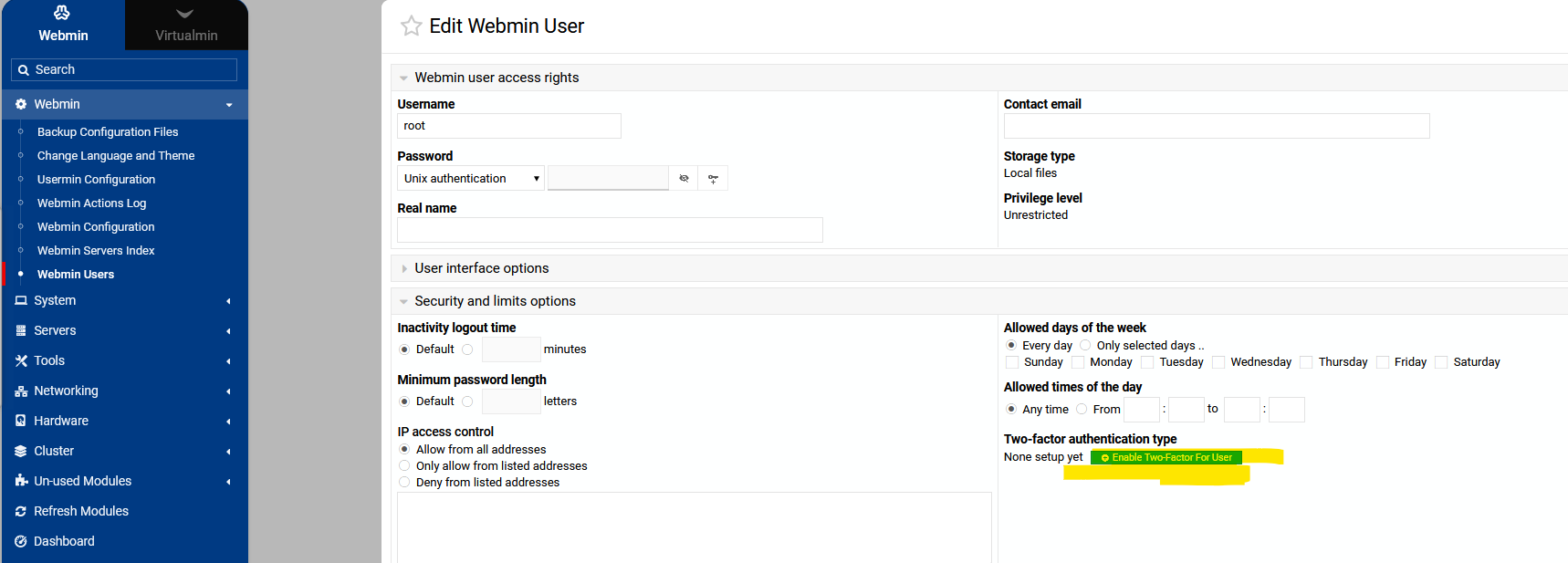Click the password generator key icon
This screenshot has height=563, width=1568.
tap(713, 179)
